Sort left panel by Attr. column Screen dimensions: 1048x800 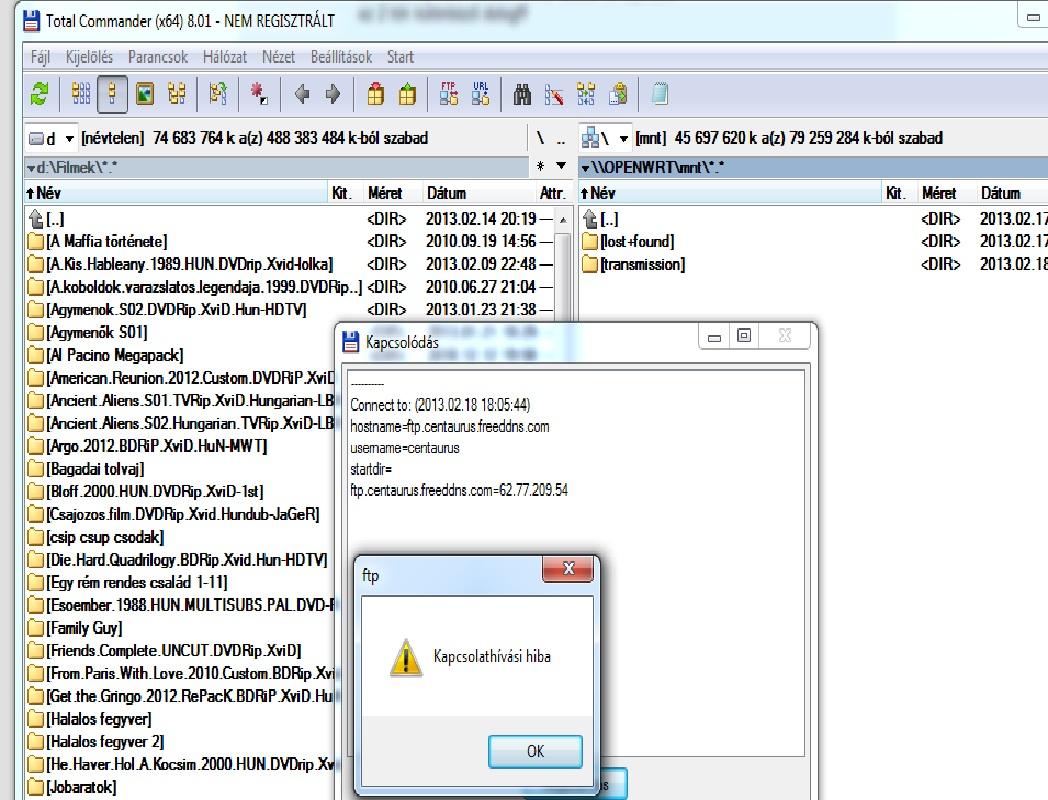(552, 193)
